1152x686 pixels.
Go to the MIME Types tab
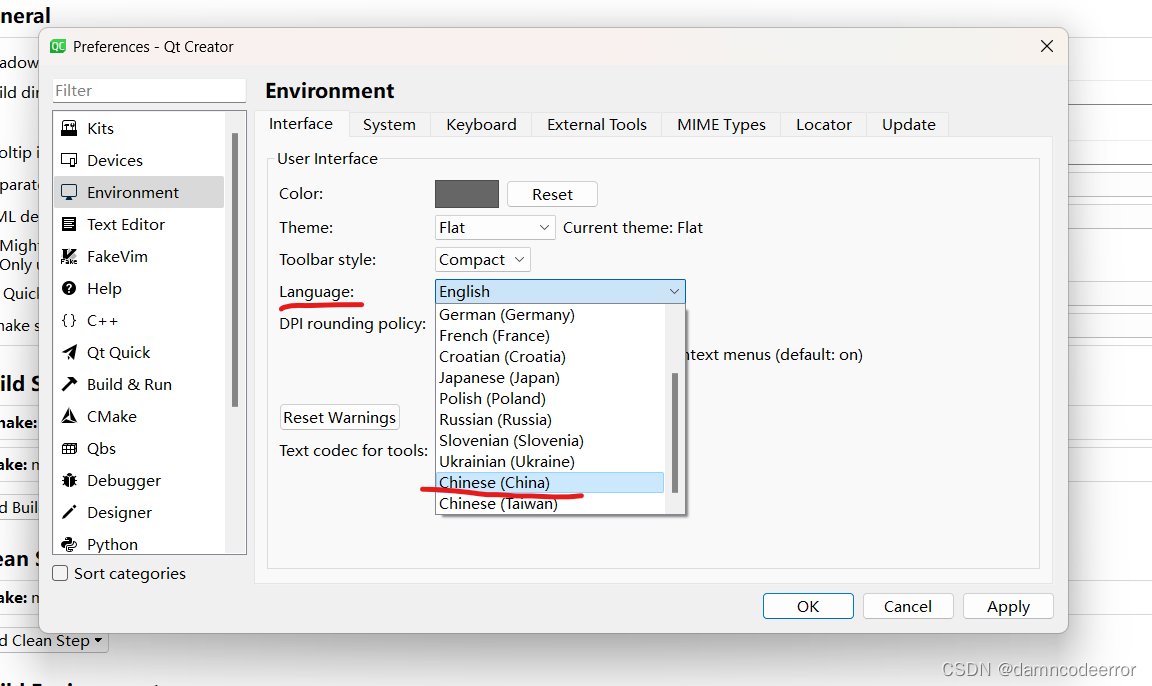(x=721, y=125)
